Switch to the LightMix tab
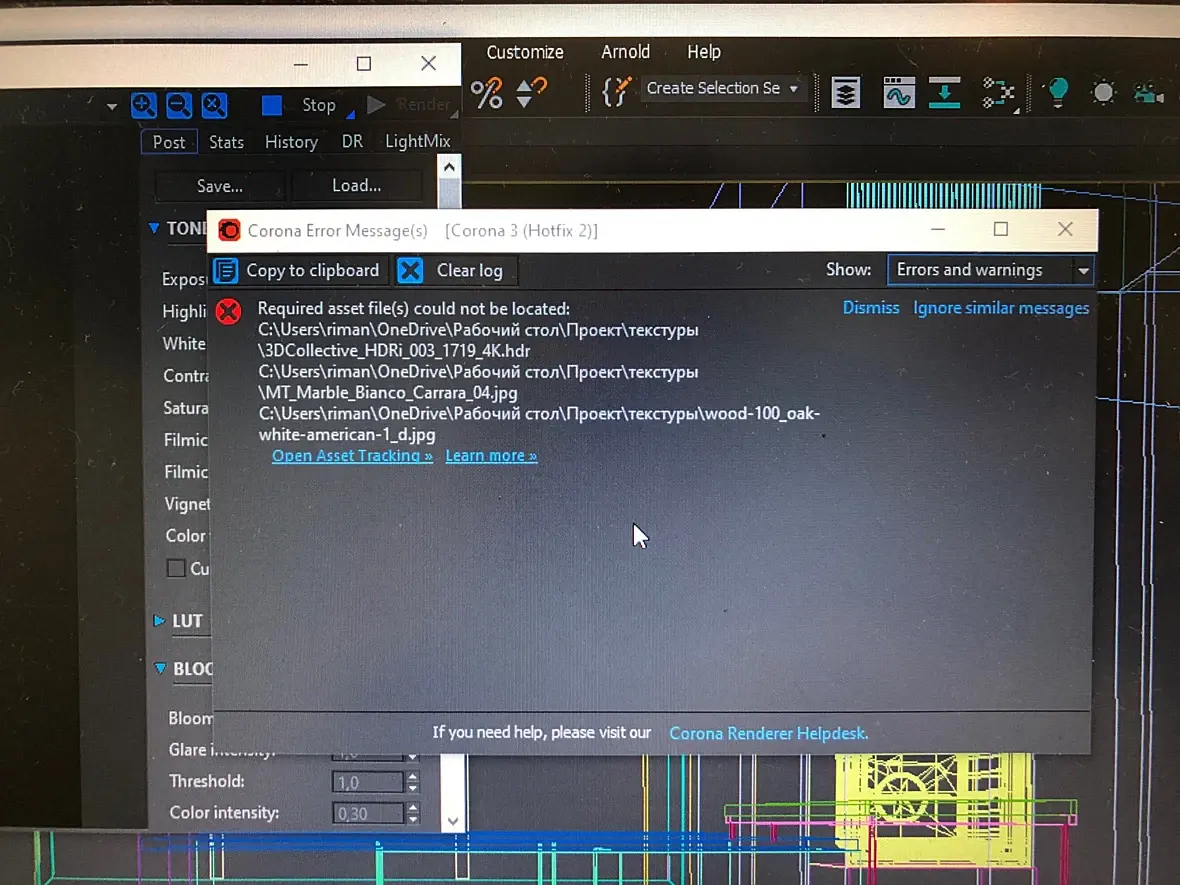Viewport: 1180px width, 885px height. [418, 141]
